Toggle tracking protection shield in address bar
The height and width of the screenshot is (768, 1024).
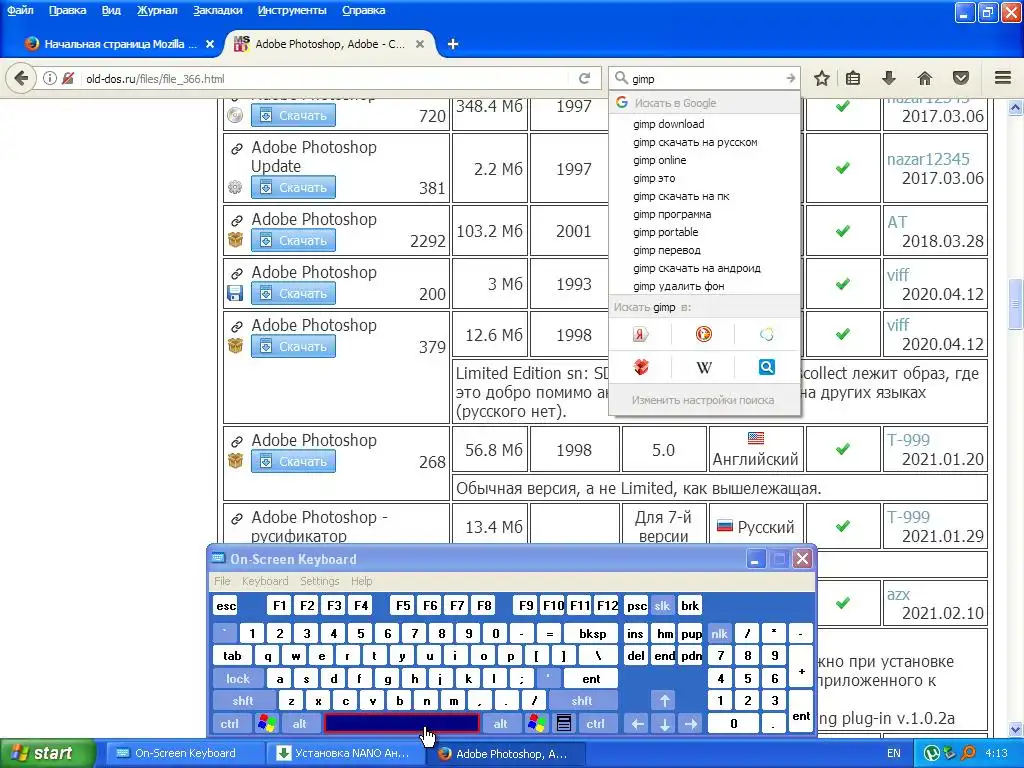(68, 78)
